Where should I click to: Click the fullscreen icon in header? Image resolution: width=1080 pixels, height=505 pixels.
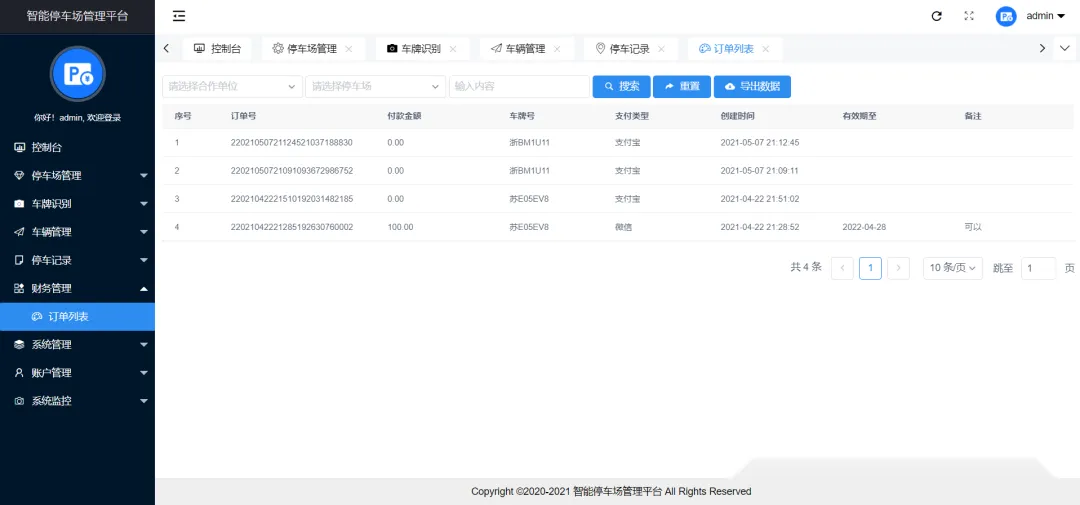[969, 16]
